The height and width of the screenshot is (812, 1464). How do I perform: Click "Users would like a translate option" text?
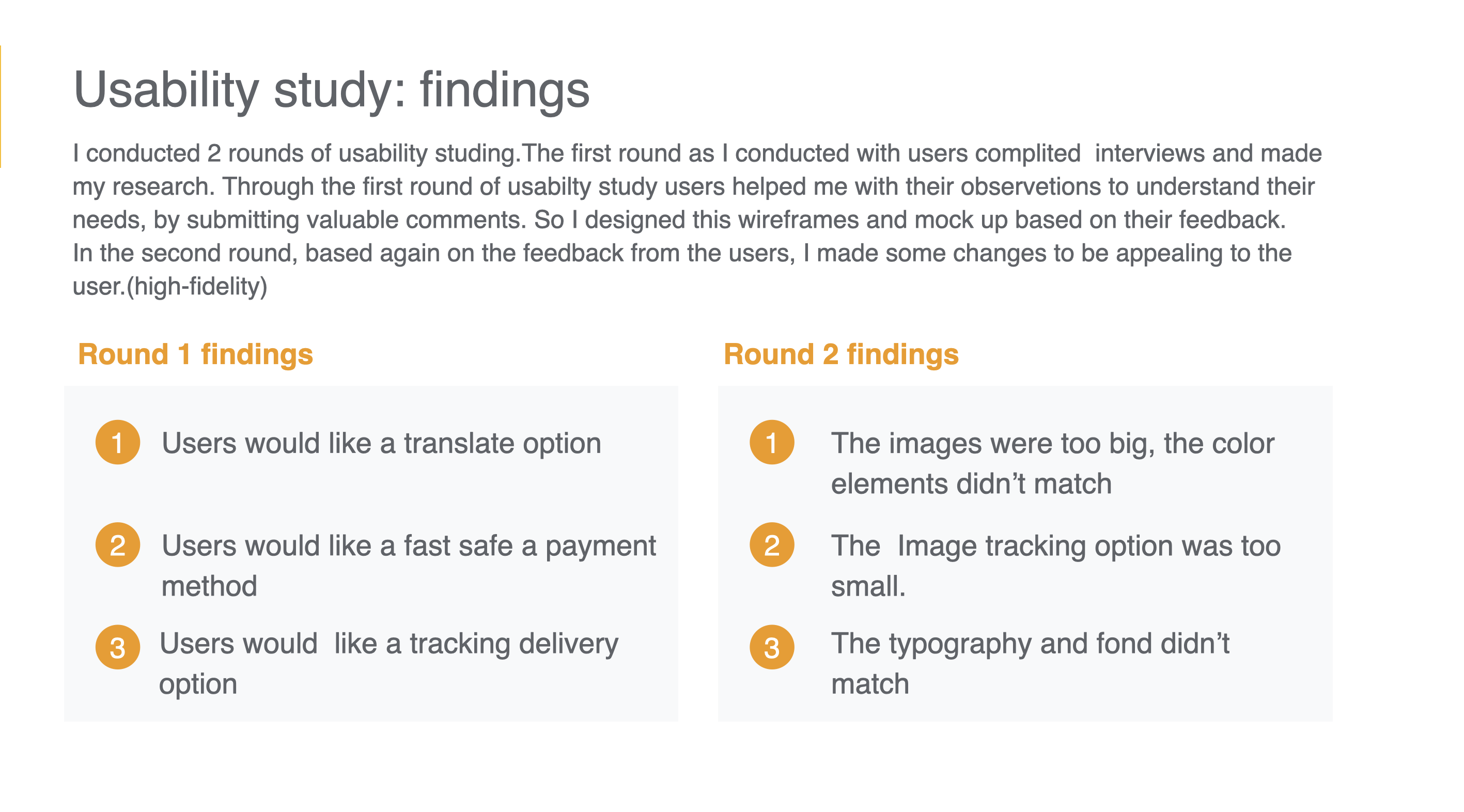[x=381, y=443]
